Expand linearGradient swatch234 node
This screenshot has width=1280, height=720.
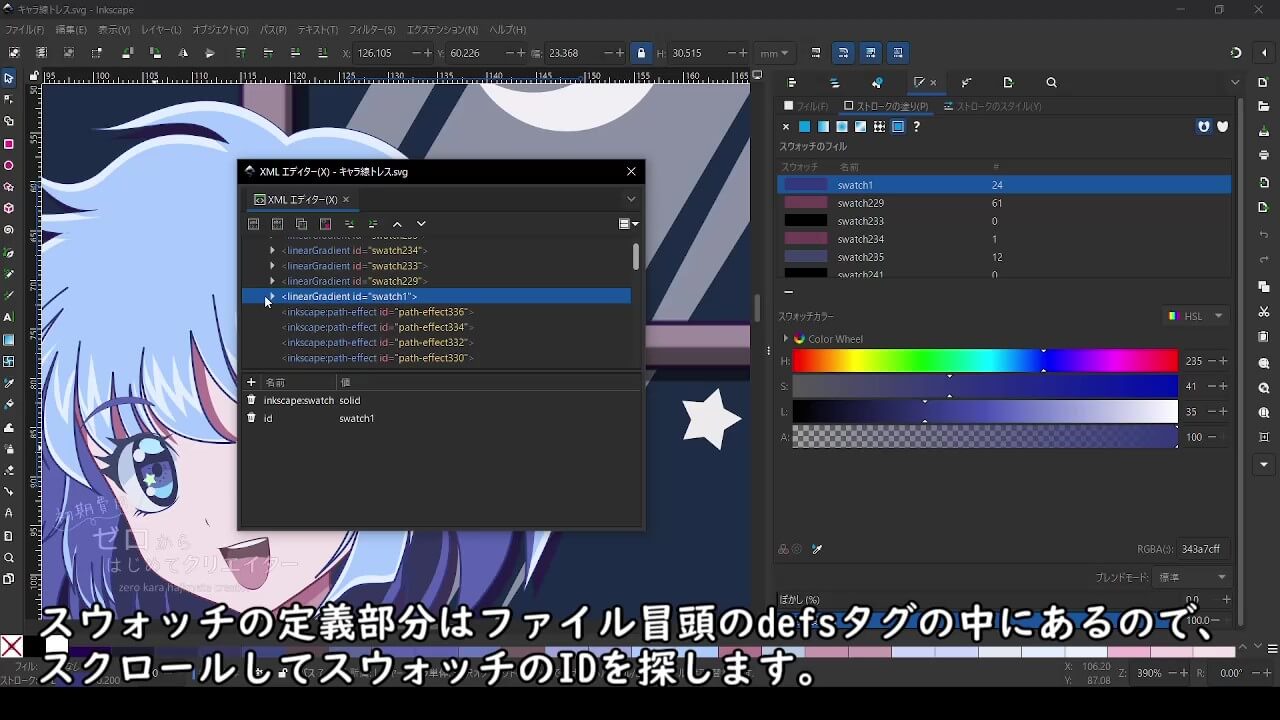pos(272,250)
